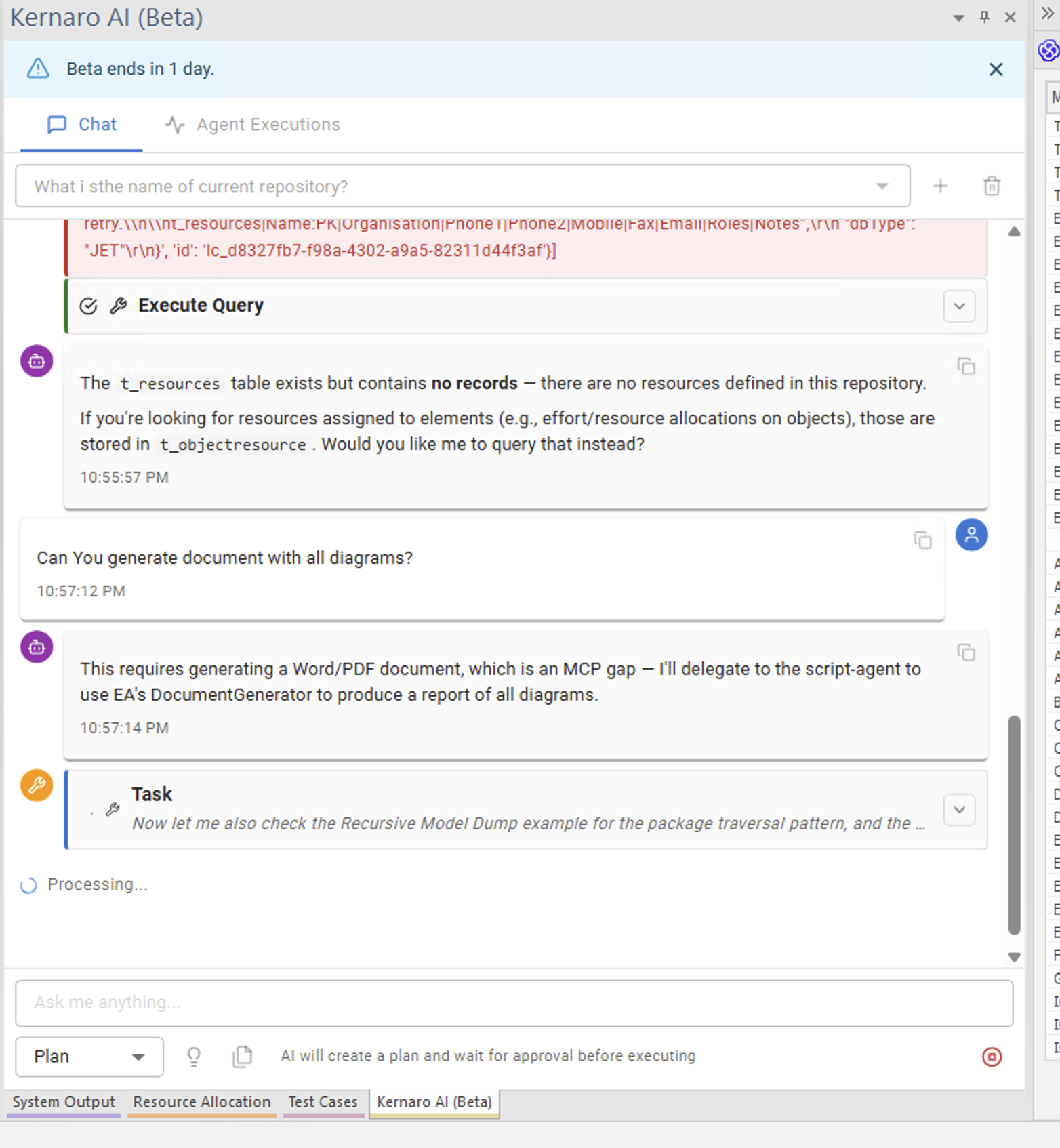Image resolution: width=1060 pixels, height=1148 pixels.
Task: Click the Task description italic text
Action: click(x=529, y=823)
